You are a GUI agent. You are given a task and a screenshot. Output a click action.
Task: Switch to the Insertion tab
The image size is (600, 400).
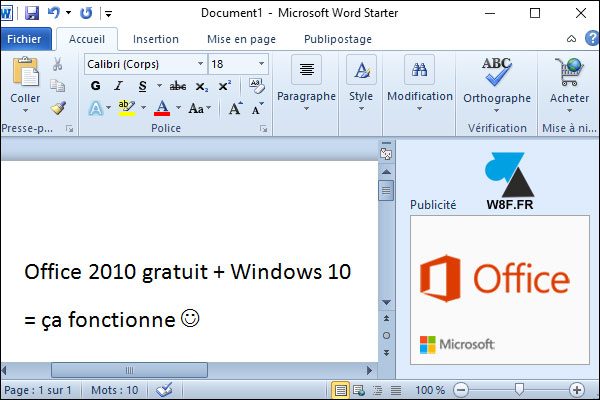(x=156, y=39)
